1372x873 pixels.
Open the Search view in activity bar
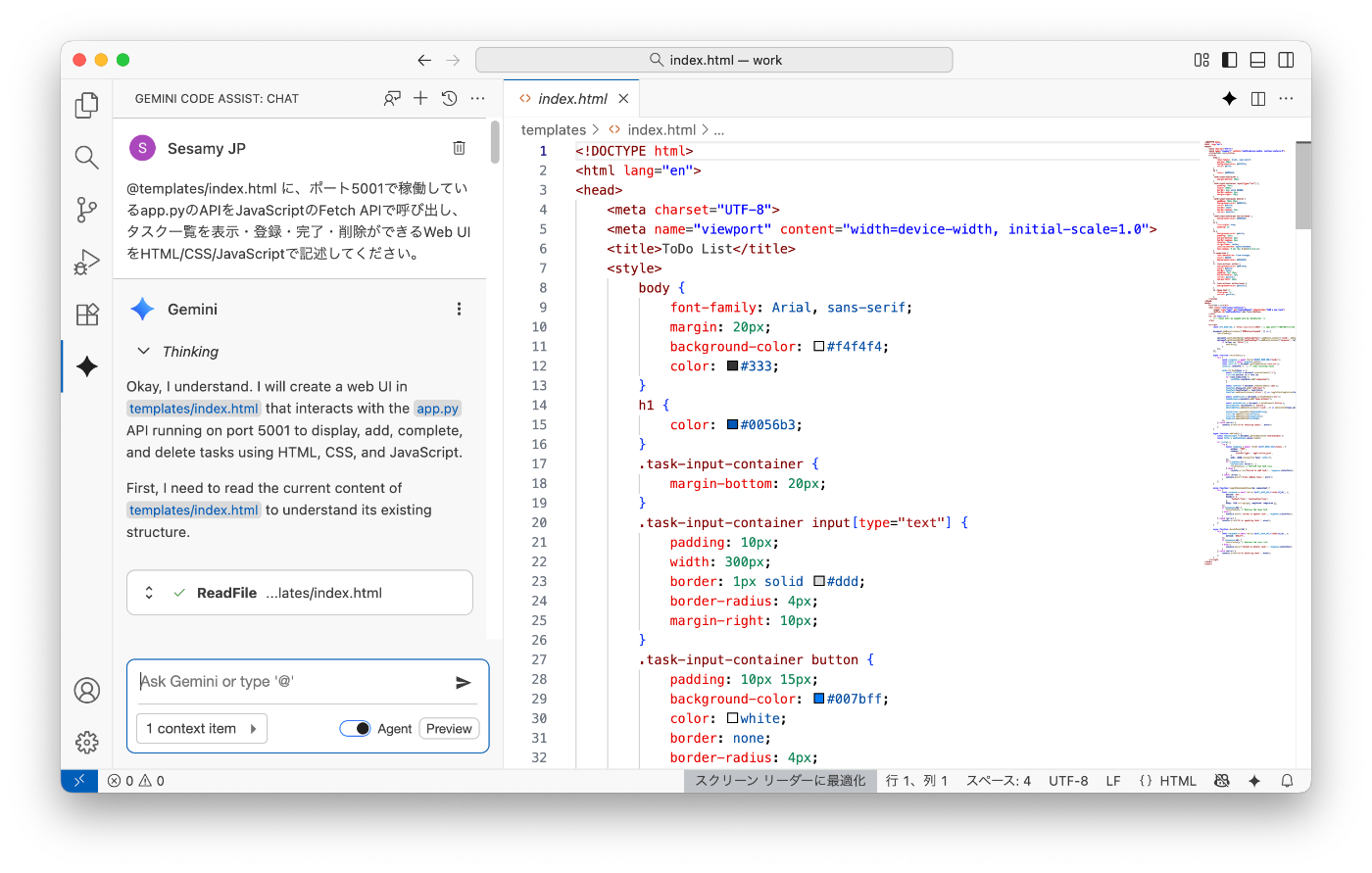click(86, 157)
